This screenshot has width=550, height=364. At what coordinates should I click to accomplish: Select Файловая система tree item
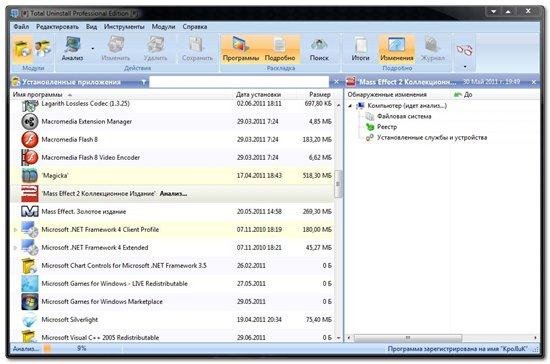(404, 116)
